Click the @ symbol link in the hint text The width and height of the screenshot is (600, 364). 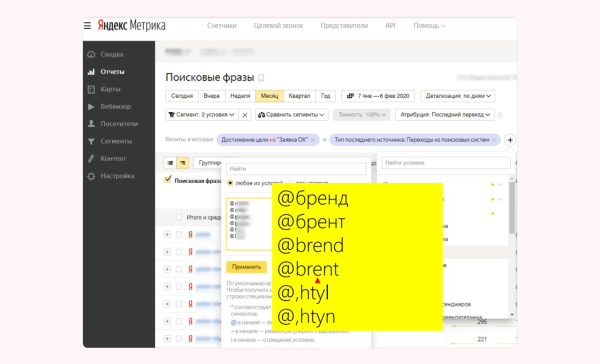click(x=233, y=323)
